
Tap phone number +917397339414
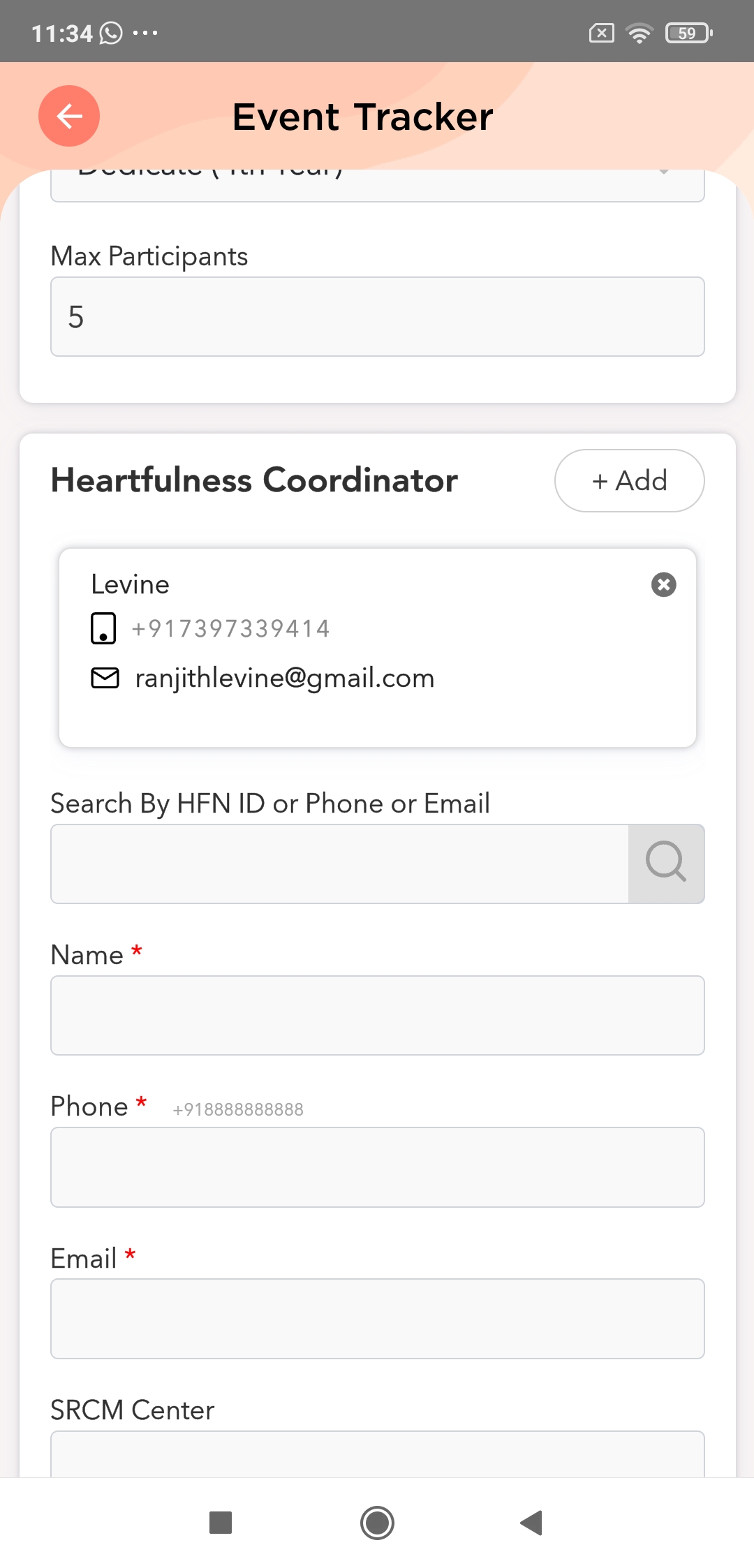pyautogui.click(x=230, y=628)
